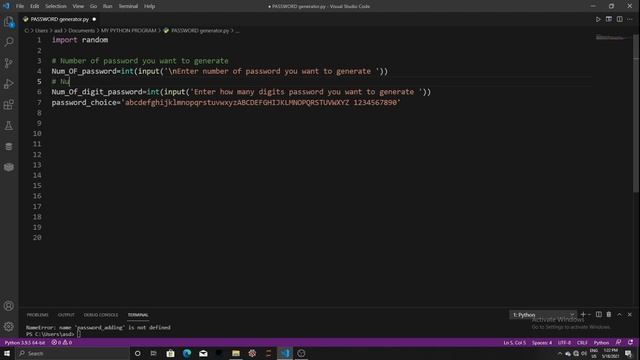Viewport: 640px width, 360px height.
Task: Split the terminal panel
Action: 598,314
